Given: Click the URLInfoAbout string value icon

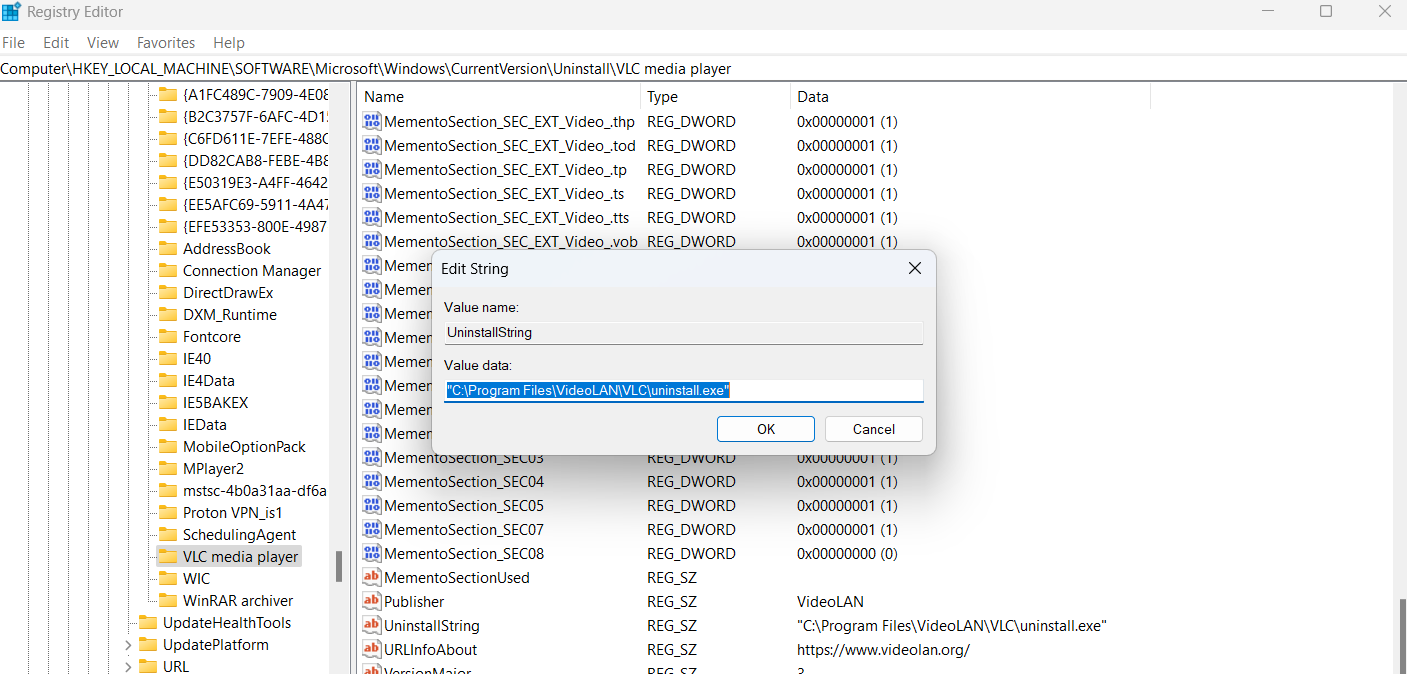Looking at the screenshot, I should [372, 650].
